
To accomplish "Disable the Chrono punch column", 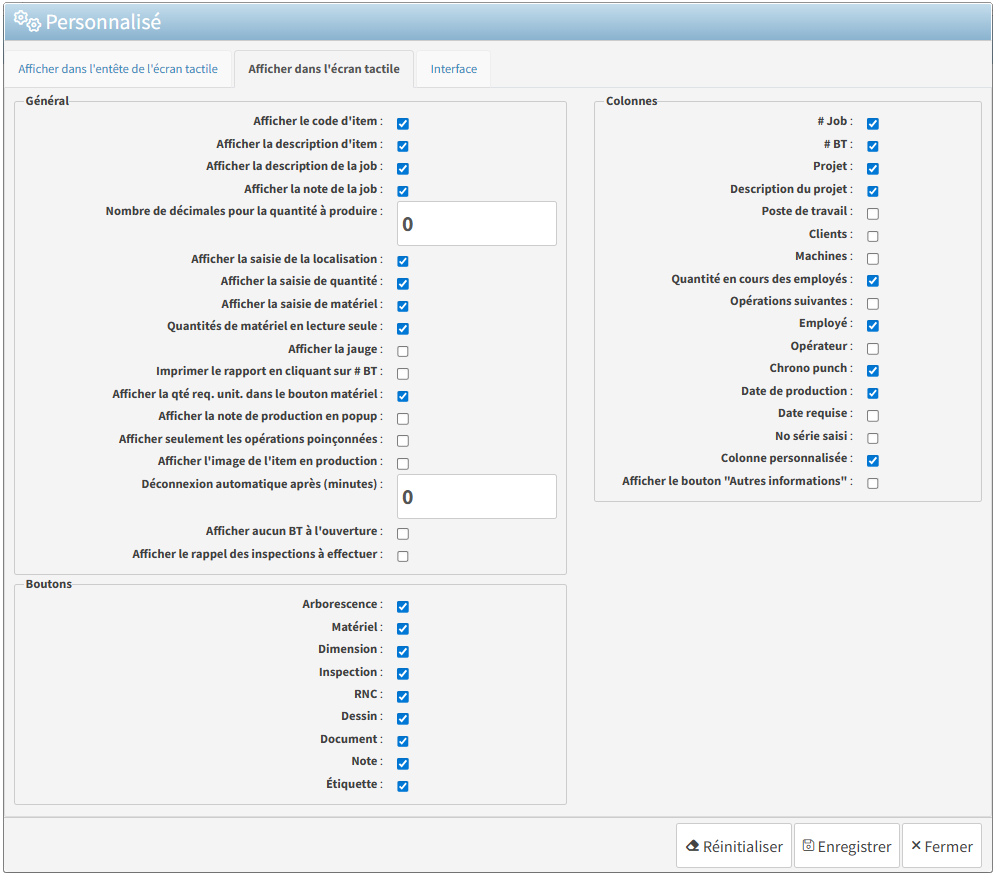I will click(x=873, y=371).
